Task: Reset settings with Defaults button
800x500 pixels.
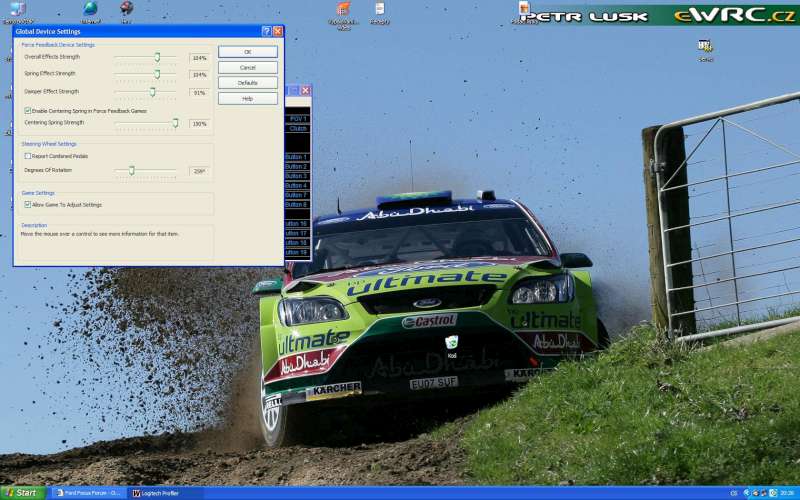Action: tap(247, 83)
